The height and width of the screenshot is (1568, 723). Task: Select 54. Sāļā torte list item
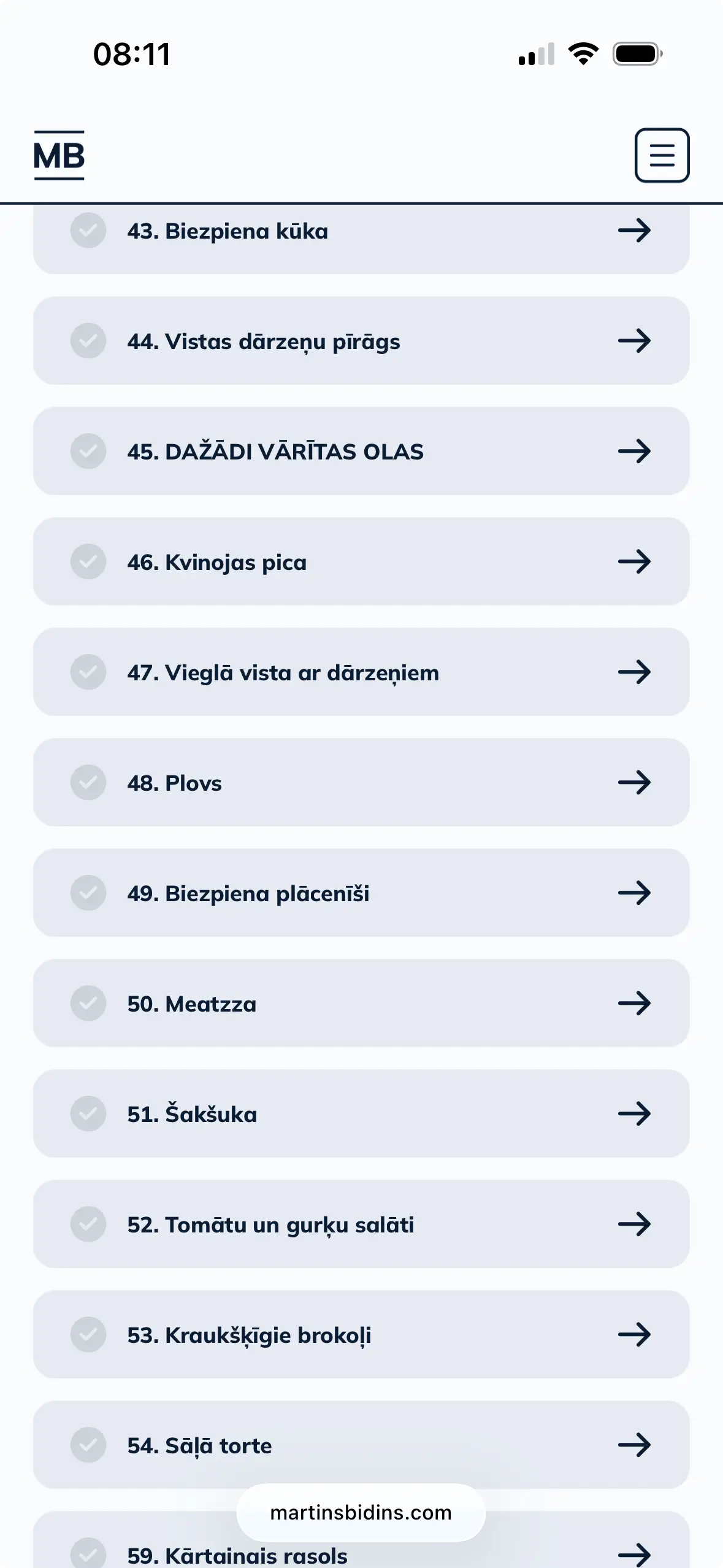click(x=199, y=1446)
